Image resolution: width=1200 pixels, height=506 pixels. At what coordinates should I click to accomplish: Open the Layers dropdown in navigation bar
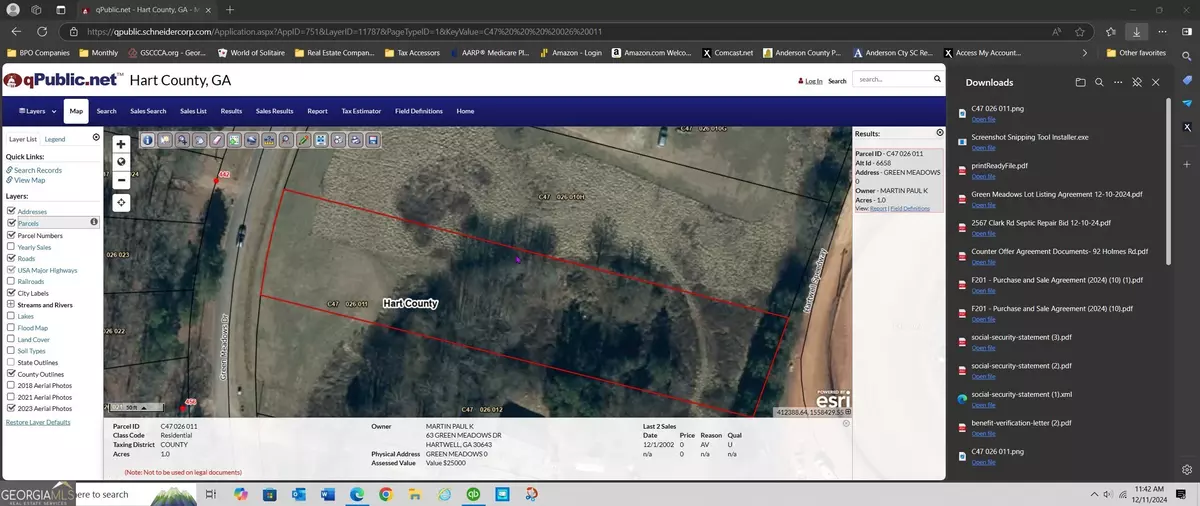click(36, 111)
